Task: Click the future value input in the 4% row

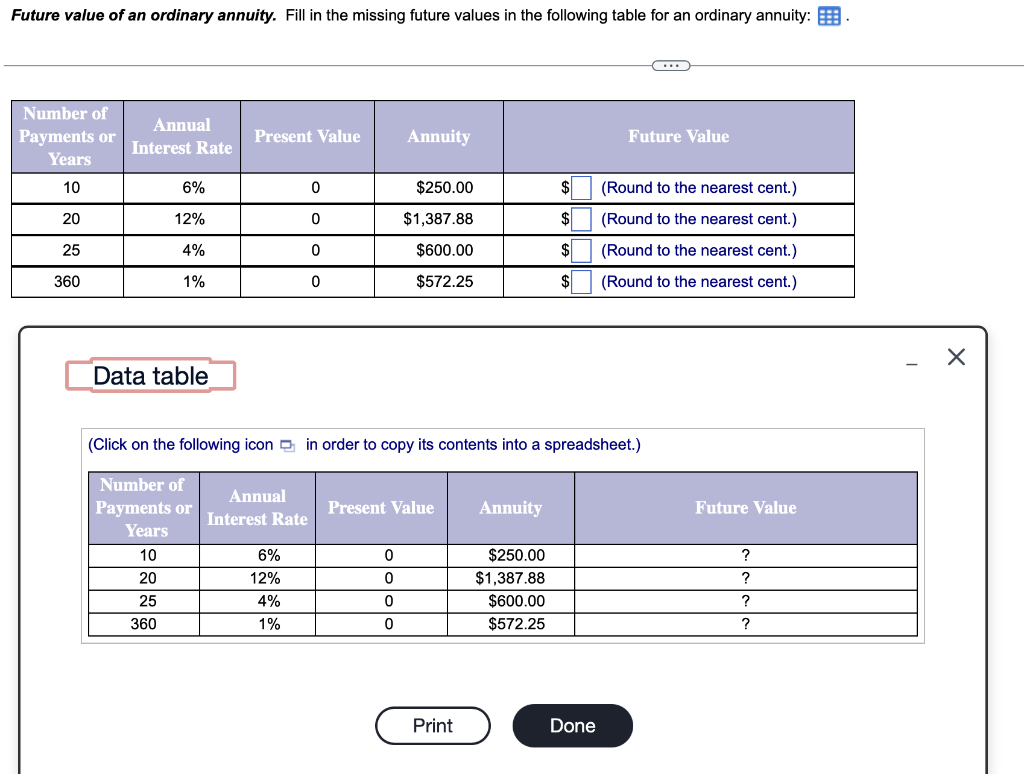Action: (580, 250)
